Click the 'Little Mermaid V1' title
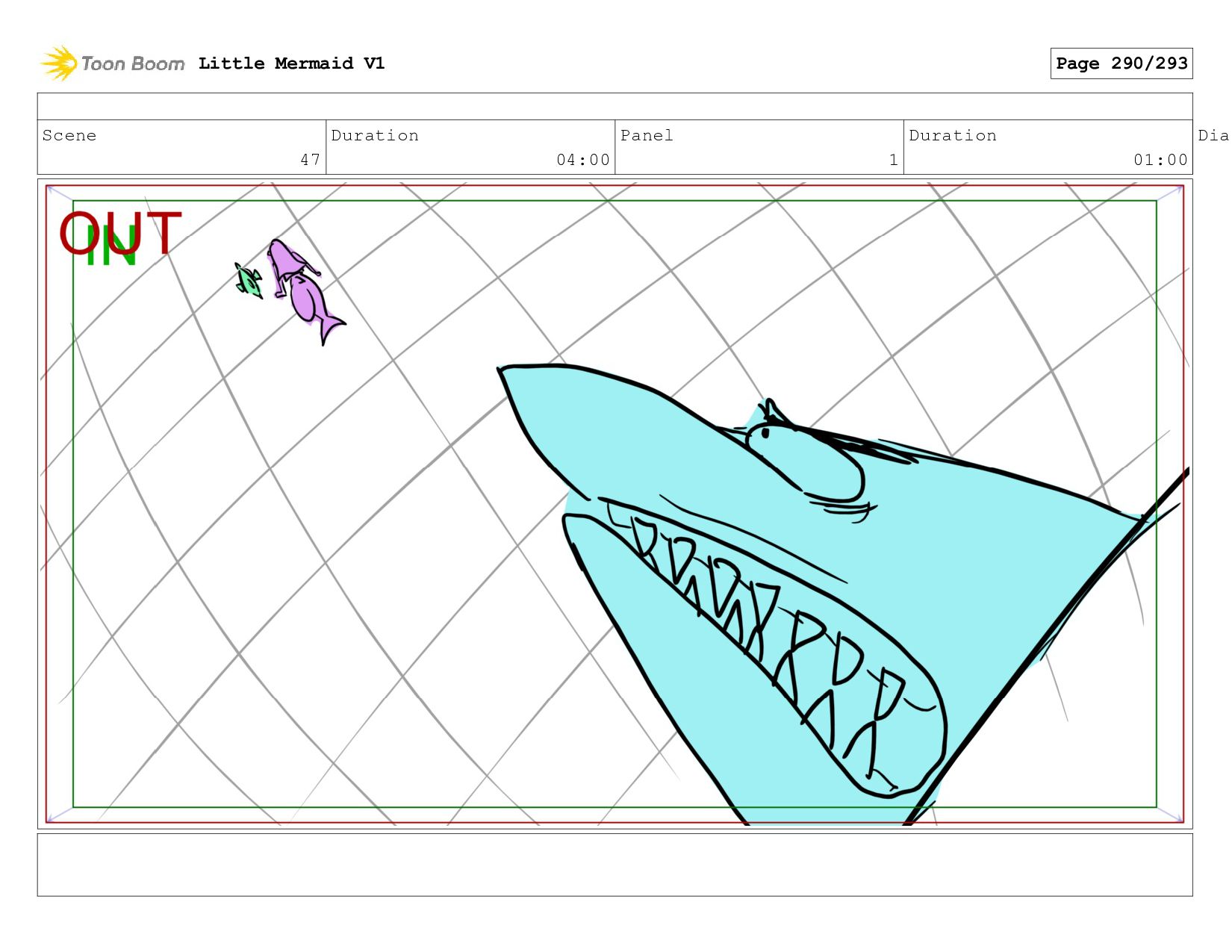1232x952 pixels. click(x=291, y=63)
